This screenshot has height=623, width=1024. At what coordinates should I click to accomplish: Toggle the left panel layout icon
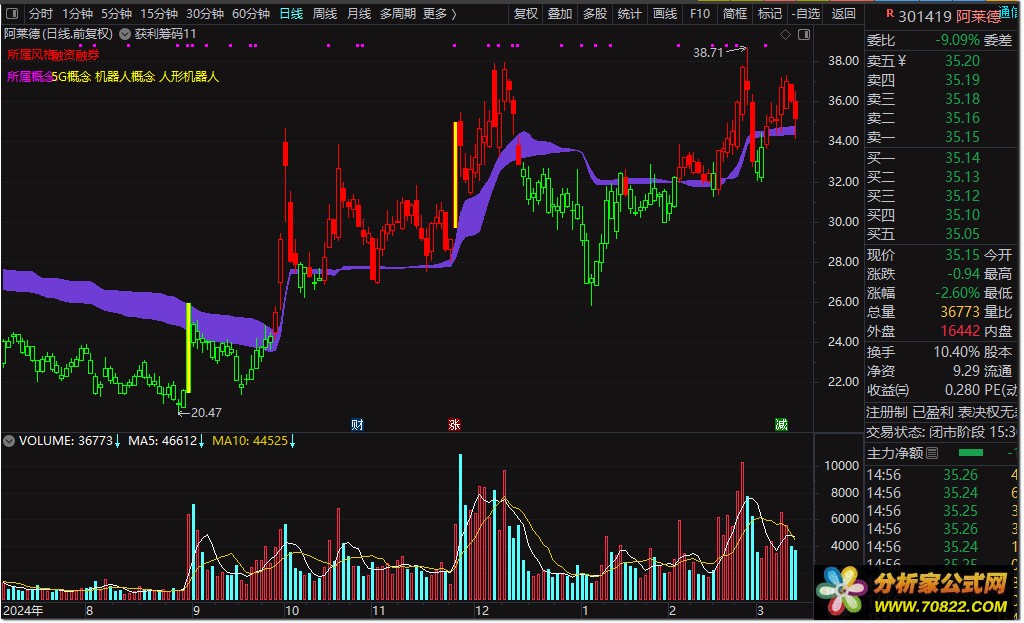[x=12, y=13]
